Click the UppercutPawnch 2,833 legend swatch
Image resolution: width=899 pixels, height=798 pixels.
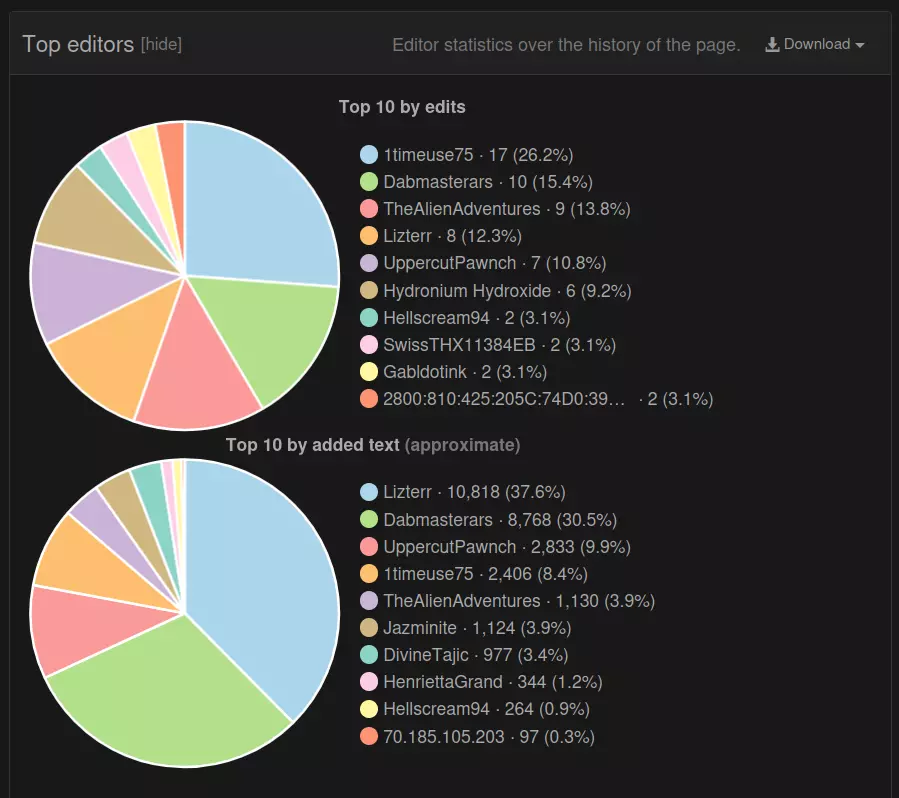tap(369, 546)
